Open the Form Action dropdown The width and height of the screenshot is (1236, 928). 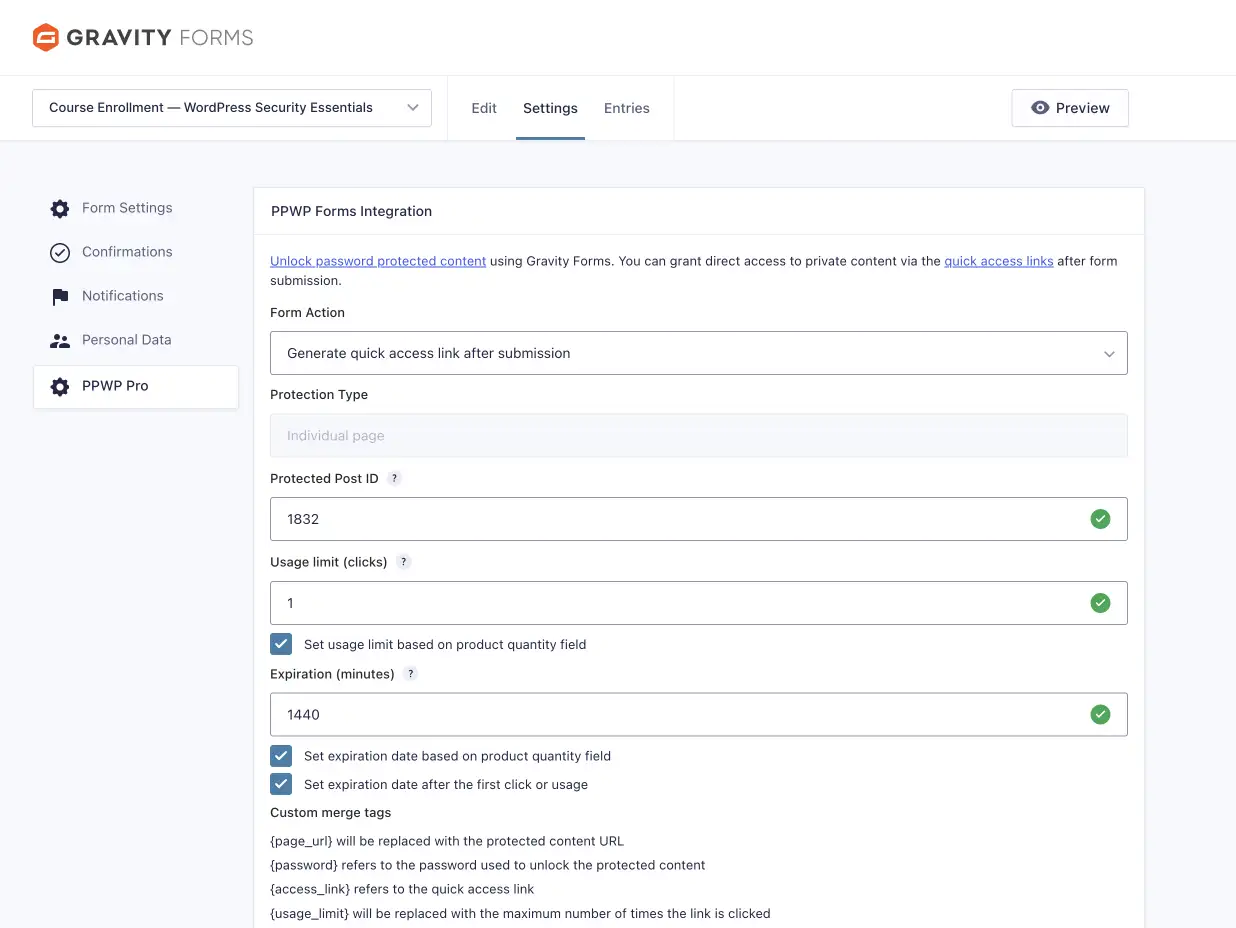tap(699, 353)
